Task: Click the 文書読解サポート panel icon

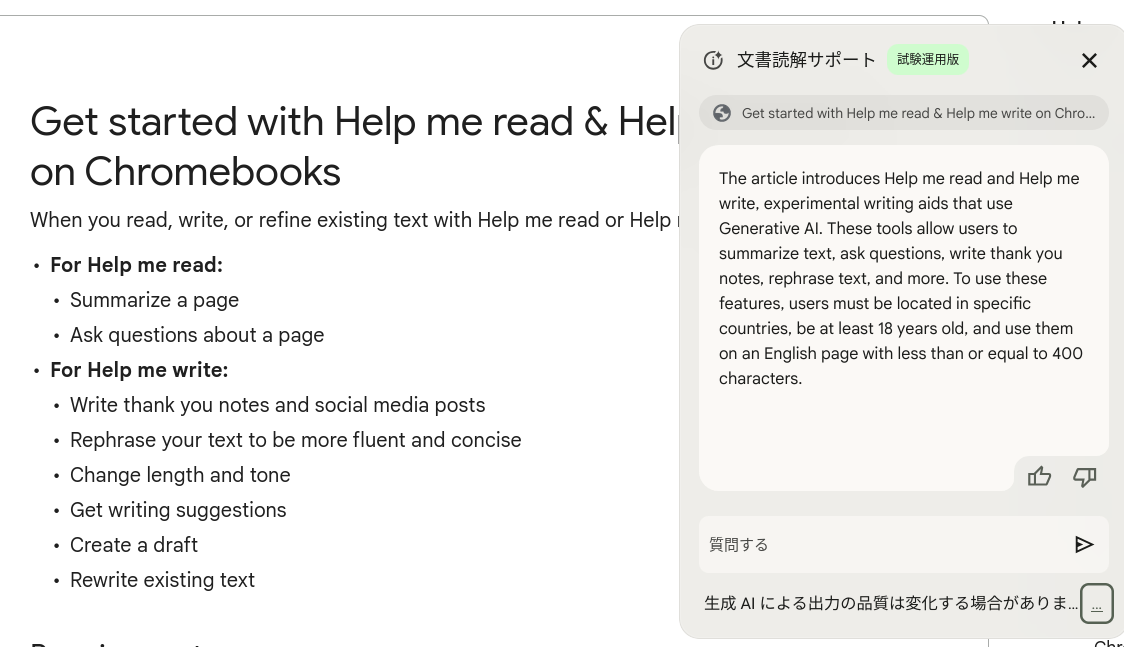Action: pyautogui.click(x=713, y=60)
